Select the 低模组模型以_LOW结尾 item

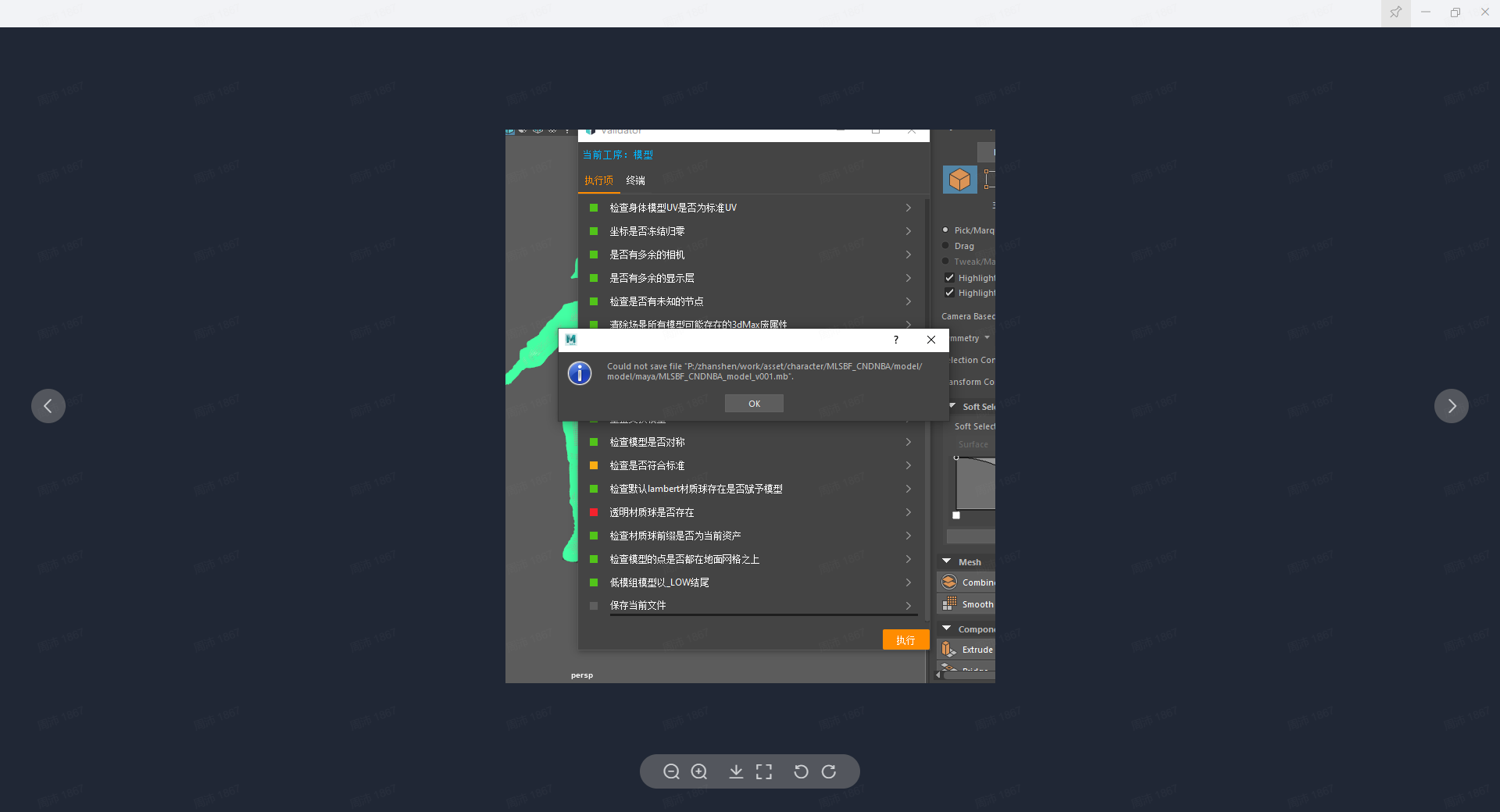659,582
